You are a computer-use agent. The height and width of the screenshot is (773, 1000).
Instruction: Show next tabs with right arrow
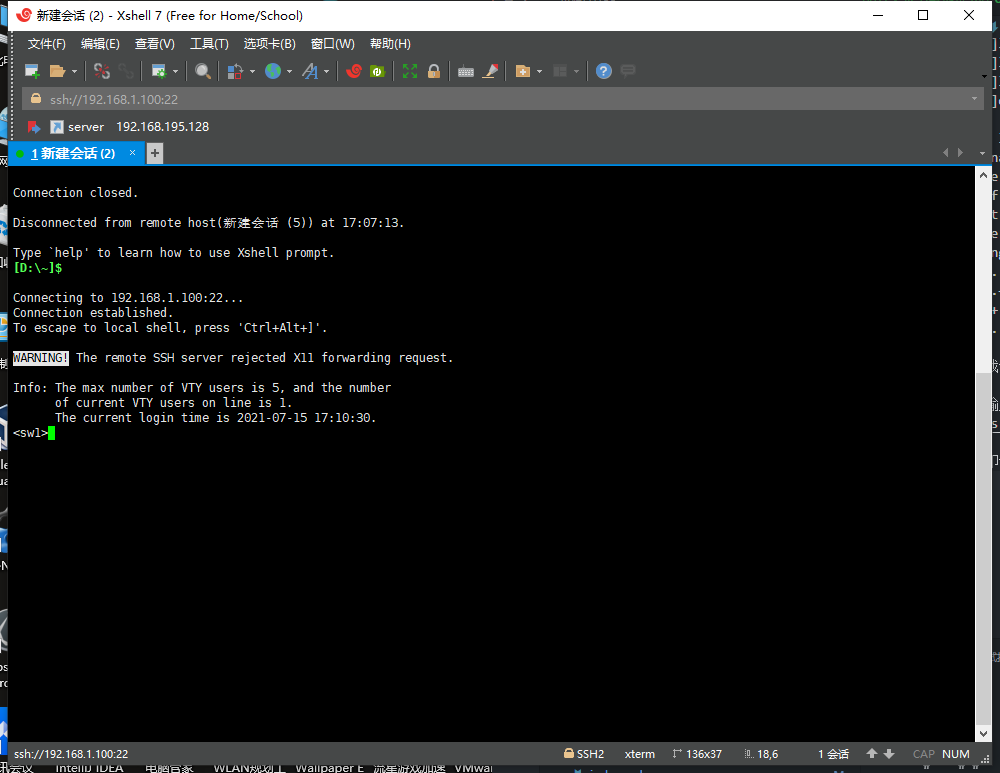pos(960,152)
